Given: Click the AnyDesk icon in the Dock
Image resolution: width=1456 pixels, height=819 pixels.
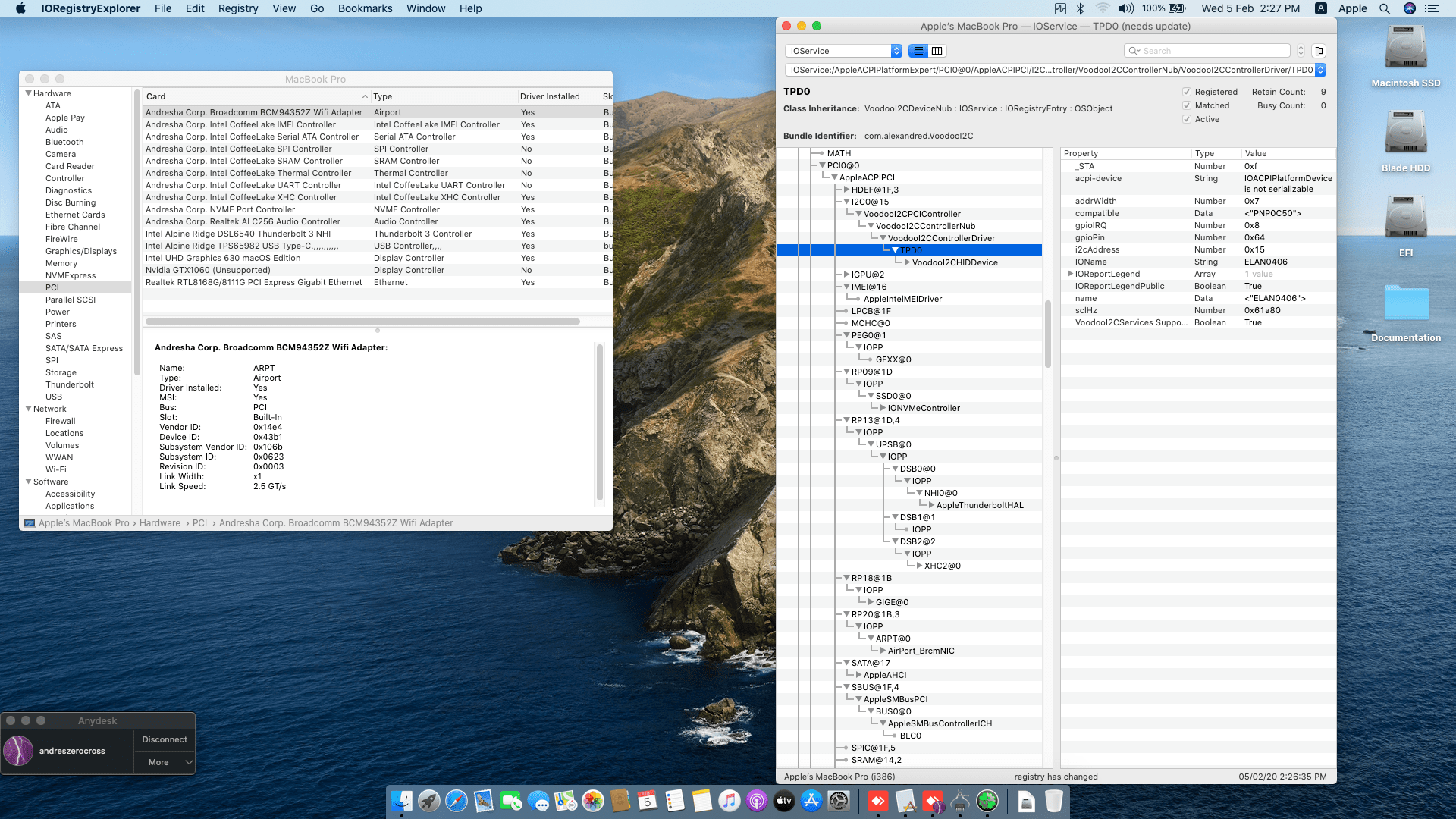Looking at the screenshot, I should tap(878, 801).
